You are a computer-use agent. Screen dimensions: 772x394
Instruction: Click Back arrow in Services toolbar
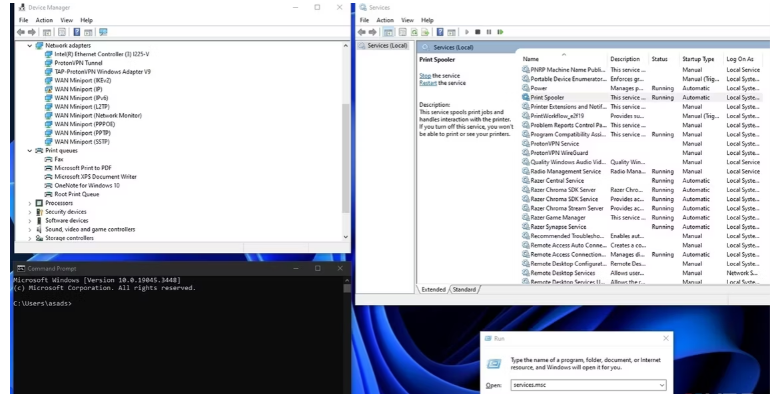coord(362,32)
